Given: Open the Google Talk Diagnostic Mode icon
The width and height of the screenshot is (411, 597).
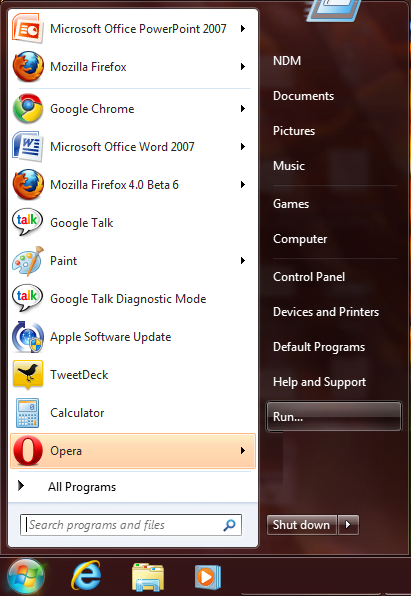Looking at the screenshot, I should pyautogui.click(x=27, y=298).
